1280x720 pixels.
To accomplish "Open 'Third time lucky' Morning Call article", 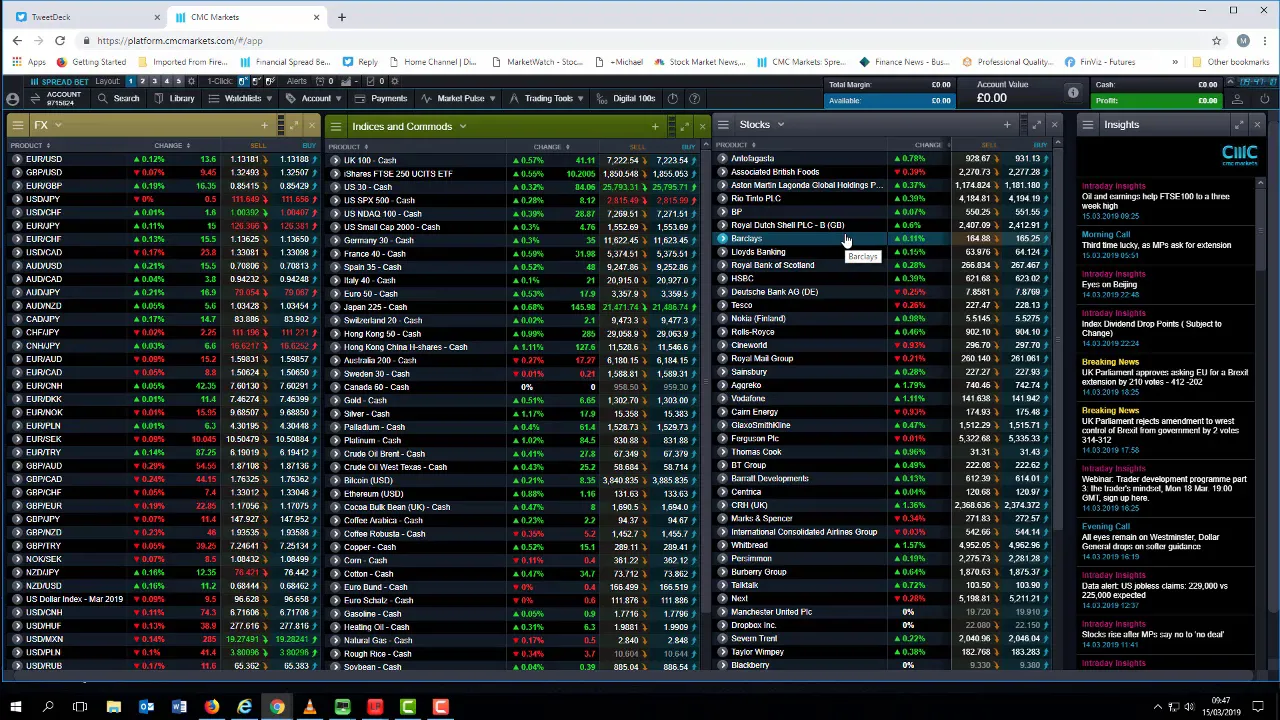I will [1156, 245].
